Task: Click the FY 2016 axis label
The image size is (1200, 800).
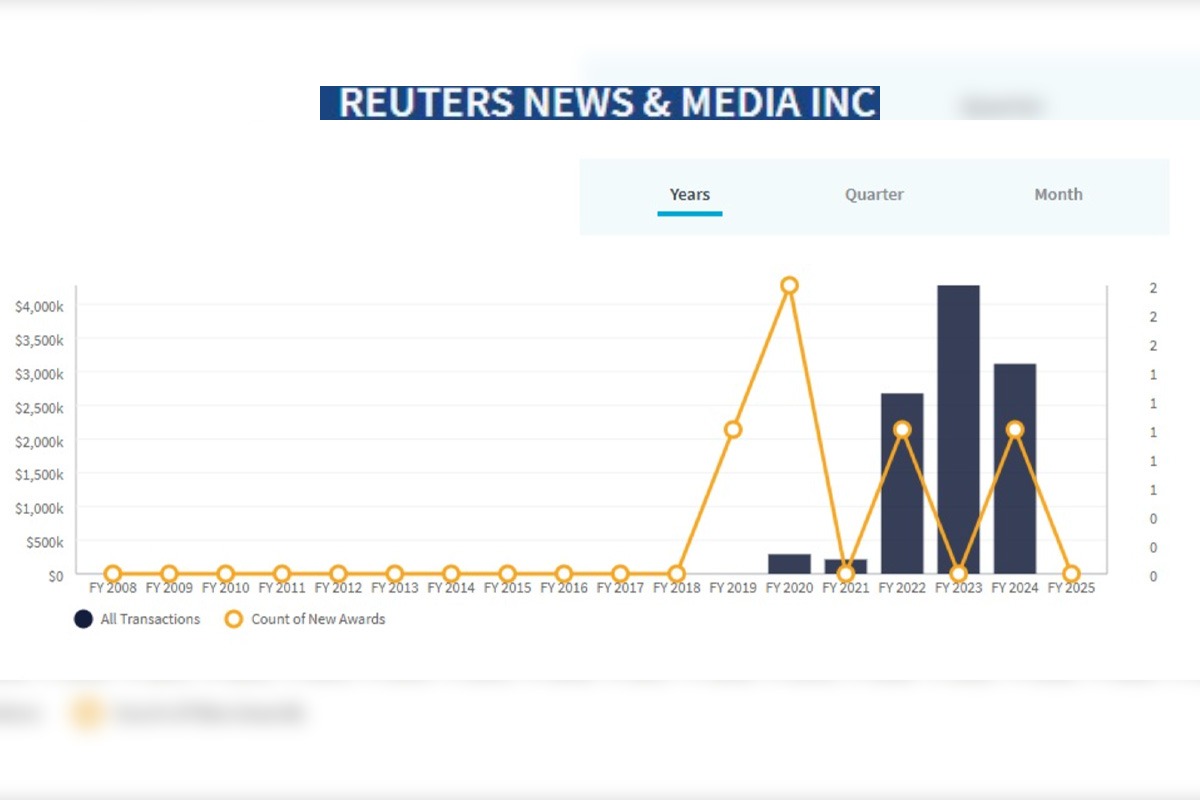Action: (564, 588)
